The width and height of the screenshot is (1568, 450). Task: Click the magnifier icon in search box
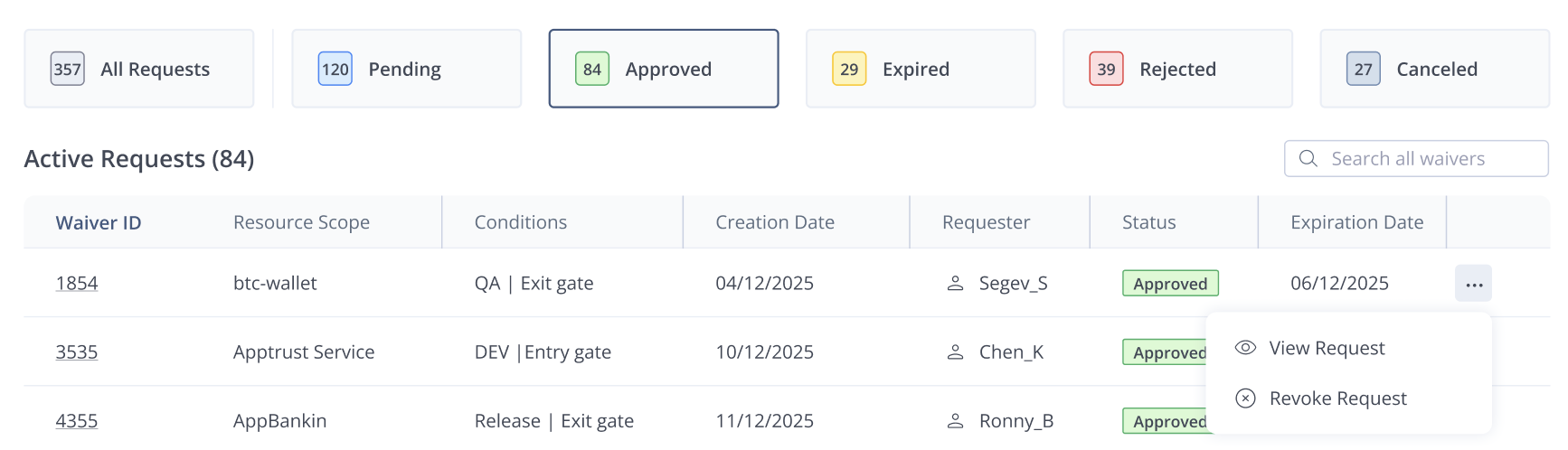(1308, 159)
